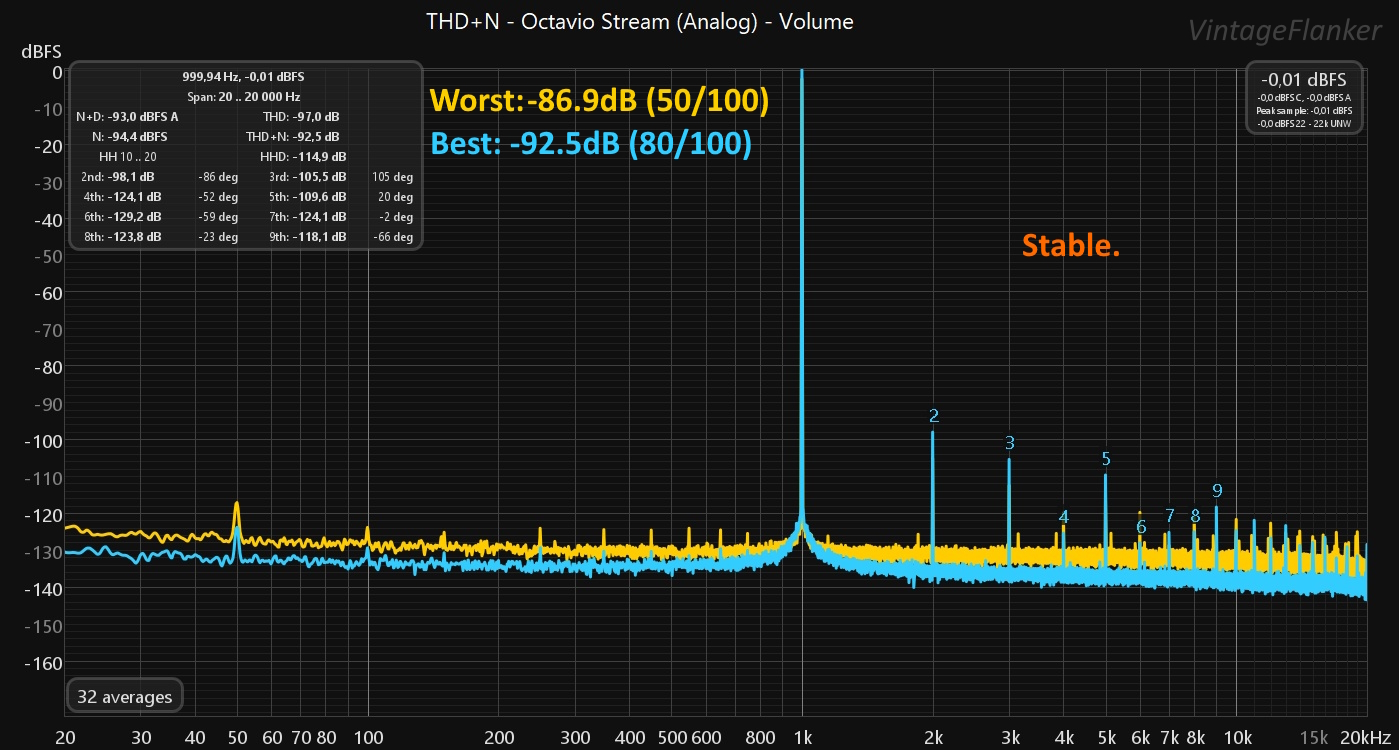Screen dimensions: 1399x750
Task: Click the "-59 deg" phase cell
Action: [219, 217]
